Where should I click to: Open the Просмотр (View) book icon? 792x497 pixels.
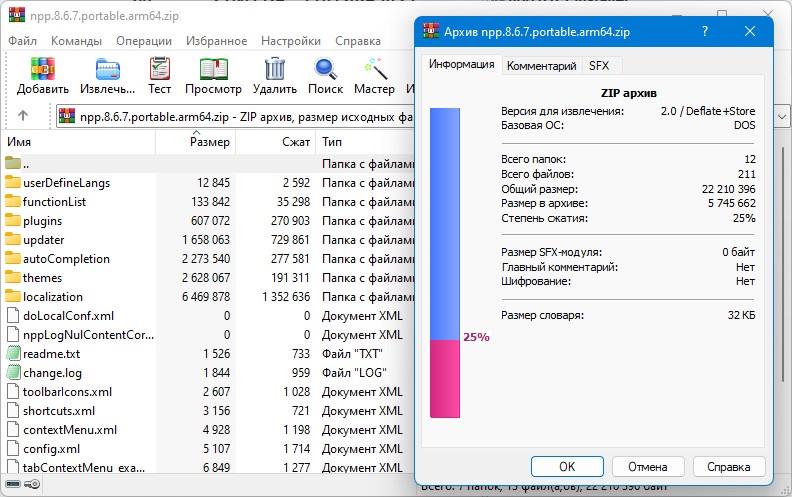213,69
